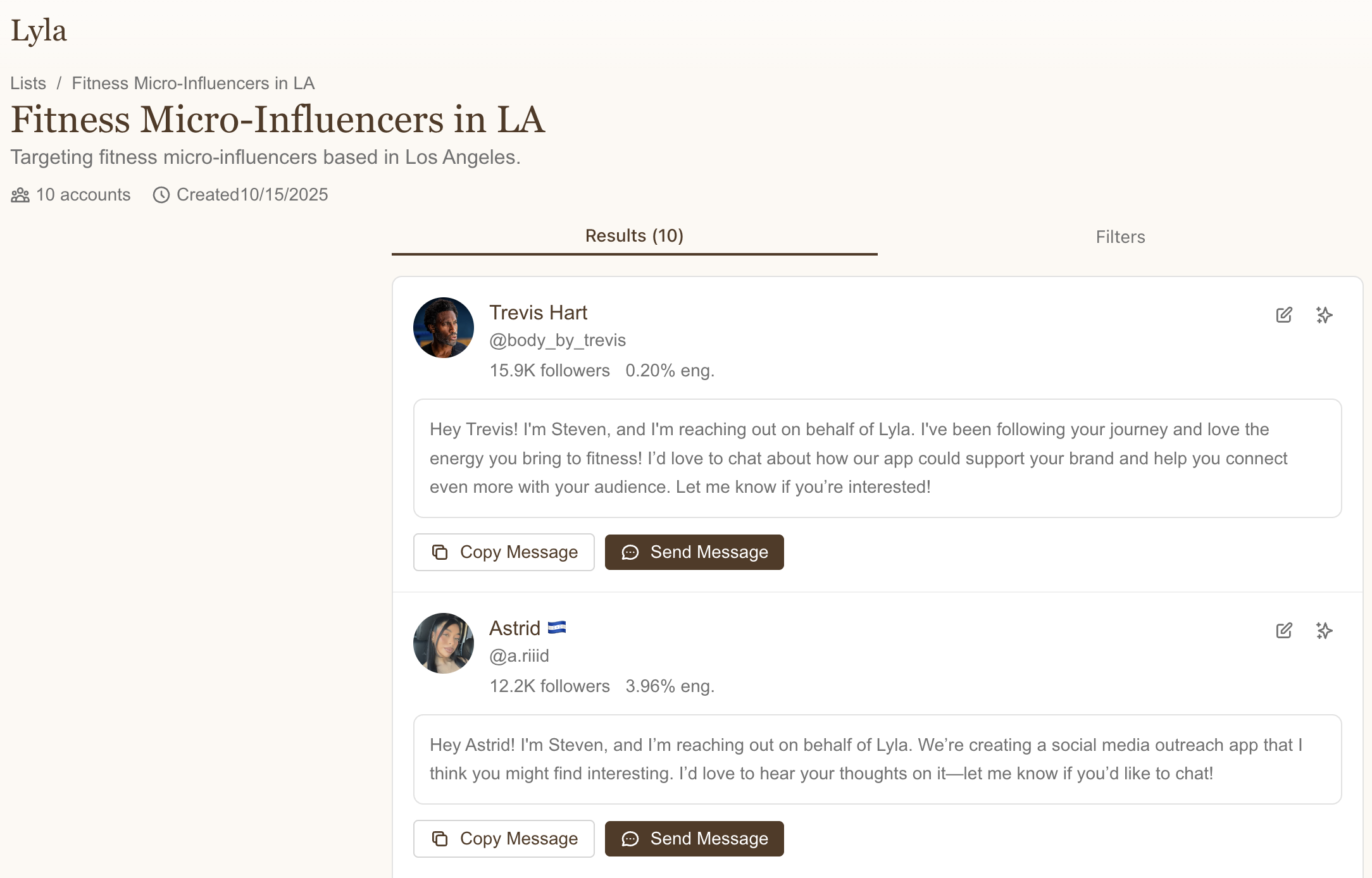The height and width of the screenshot is (878, 1372).
Task: Click the @a.riiid handle
Action: (x=519, y=656)
